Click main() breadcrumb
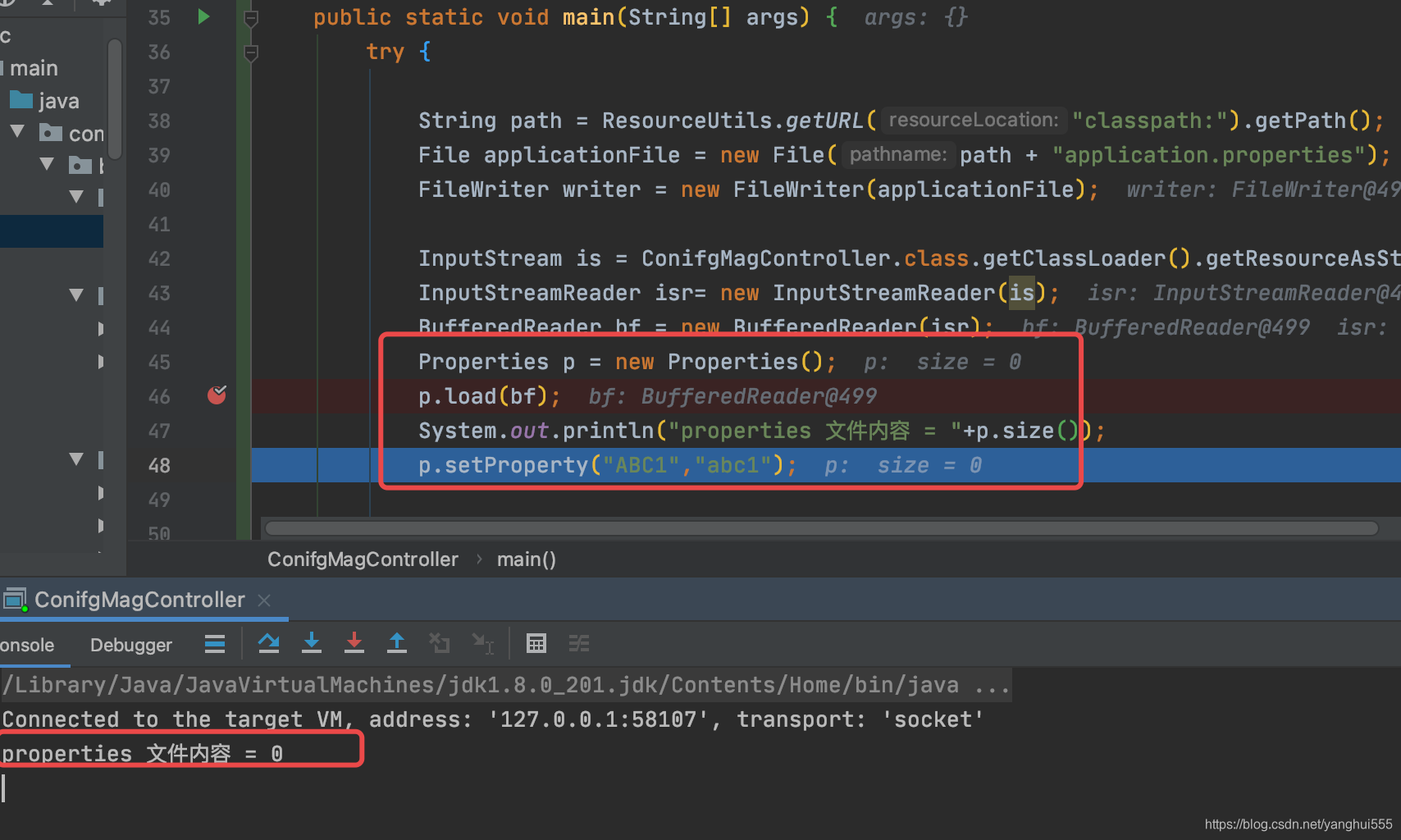 coord(527,559)
